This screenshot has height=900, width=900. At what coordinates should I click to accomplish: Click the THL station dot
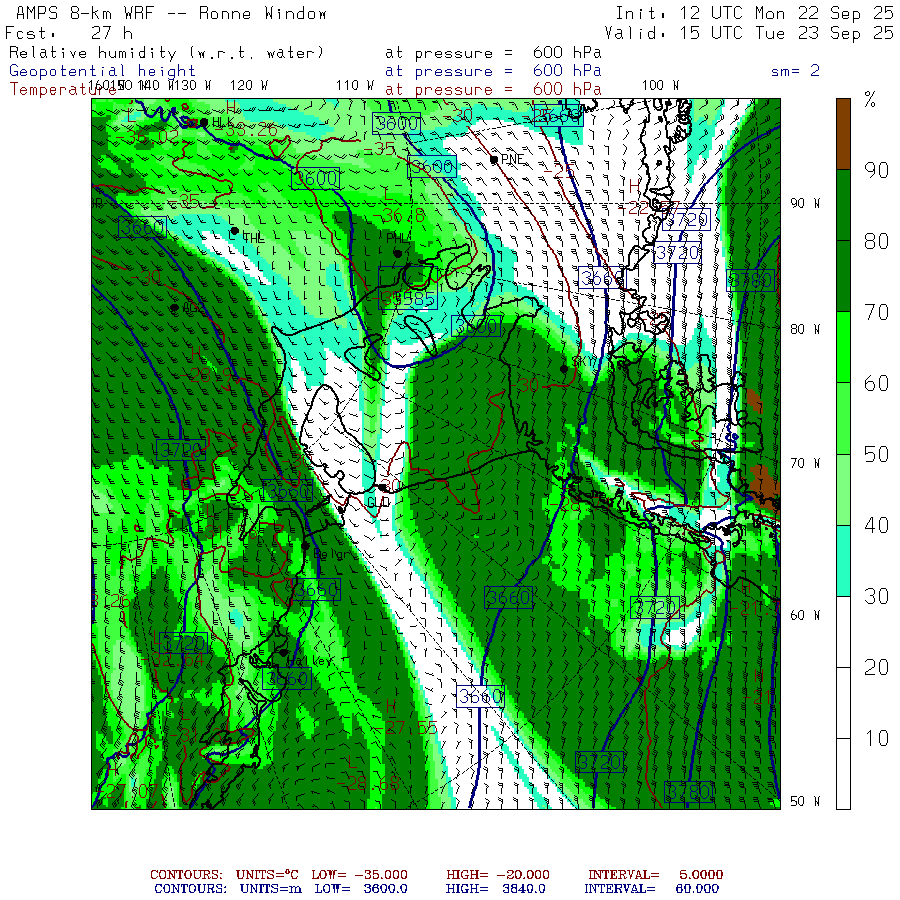(235, 231)
